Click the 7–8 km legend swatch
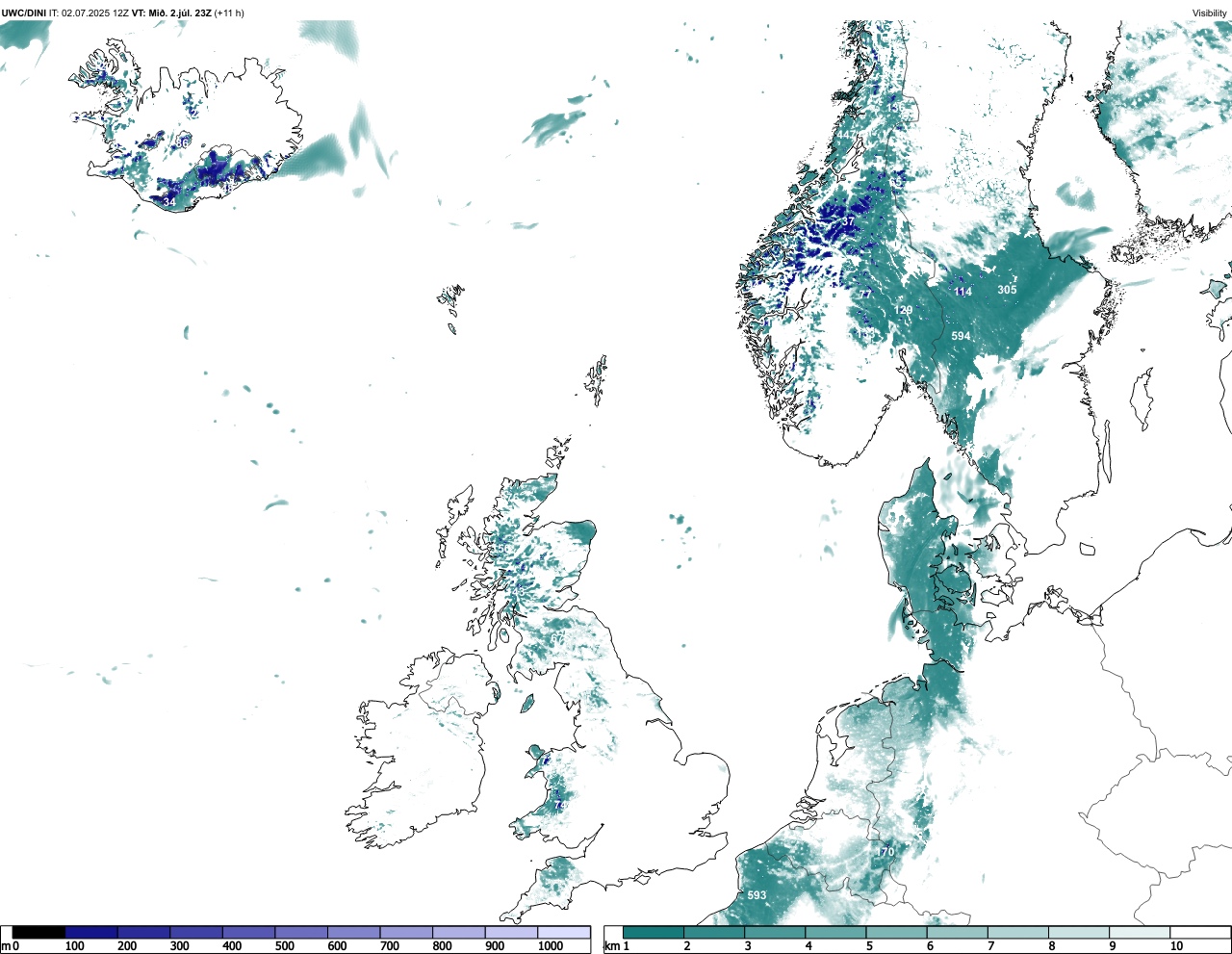The width and height of the screenshot is (1232, 954). click(1017, 932)
